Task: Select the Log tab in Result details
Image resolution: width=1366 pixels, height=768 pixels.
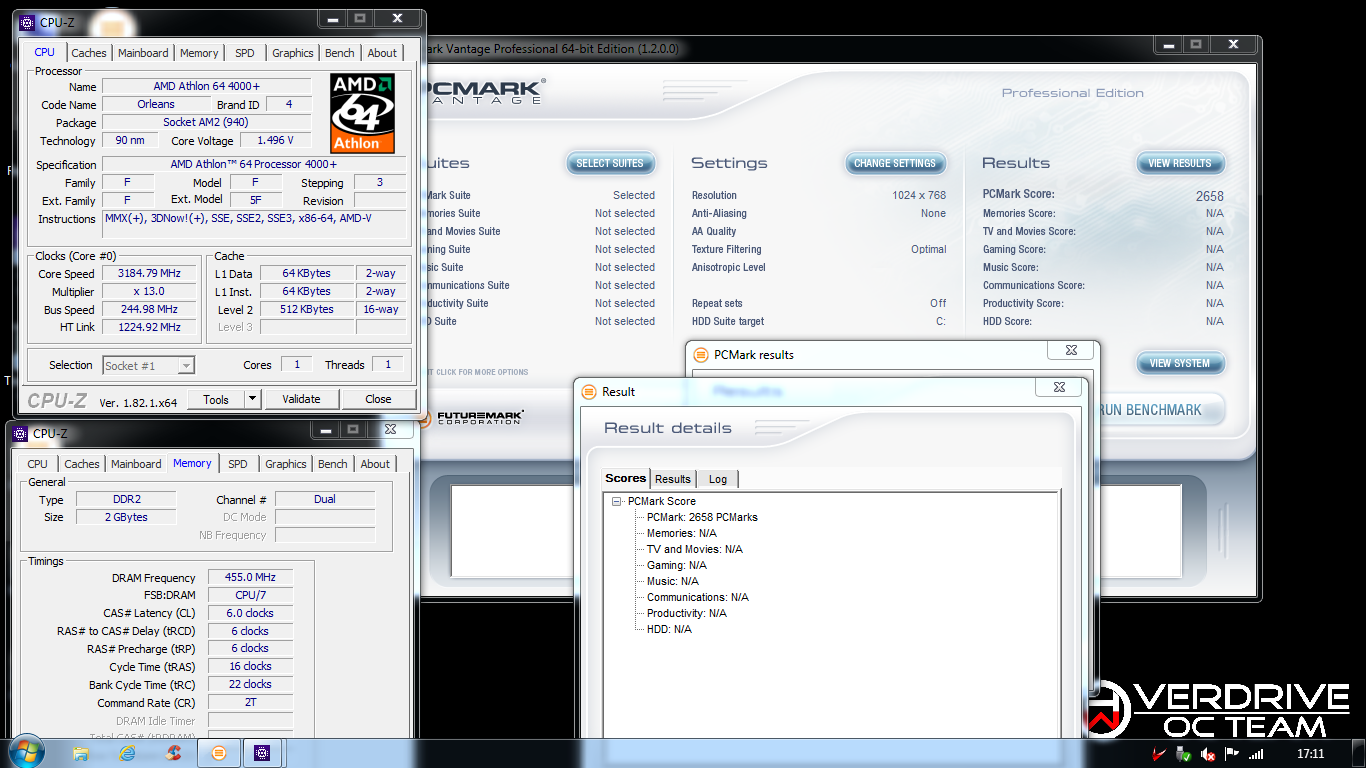Action: [718, 479]
